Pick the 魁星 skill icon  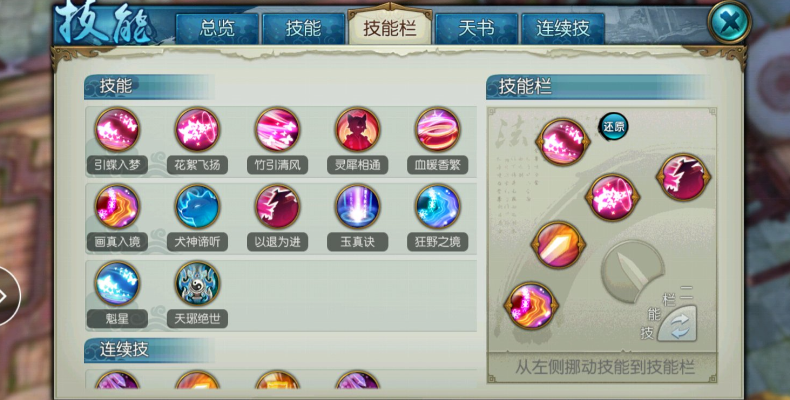point(117,283)
